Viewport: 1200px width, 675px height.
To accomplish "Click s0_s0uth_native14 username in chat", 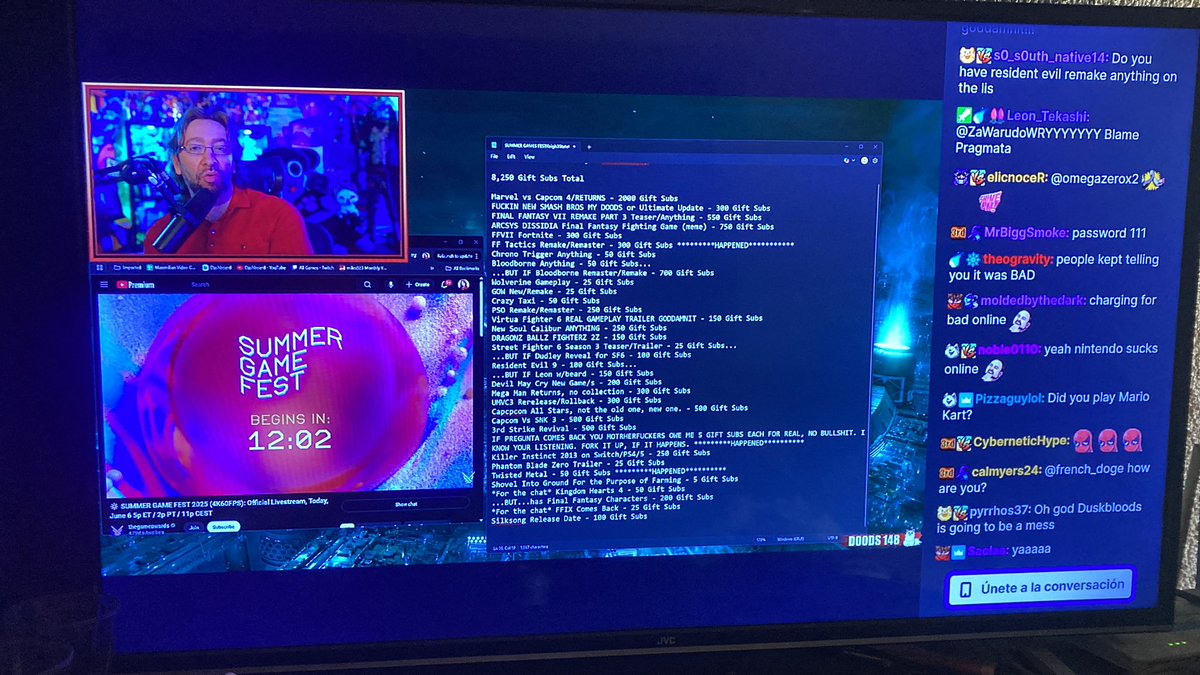I will (1049, 58).
